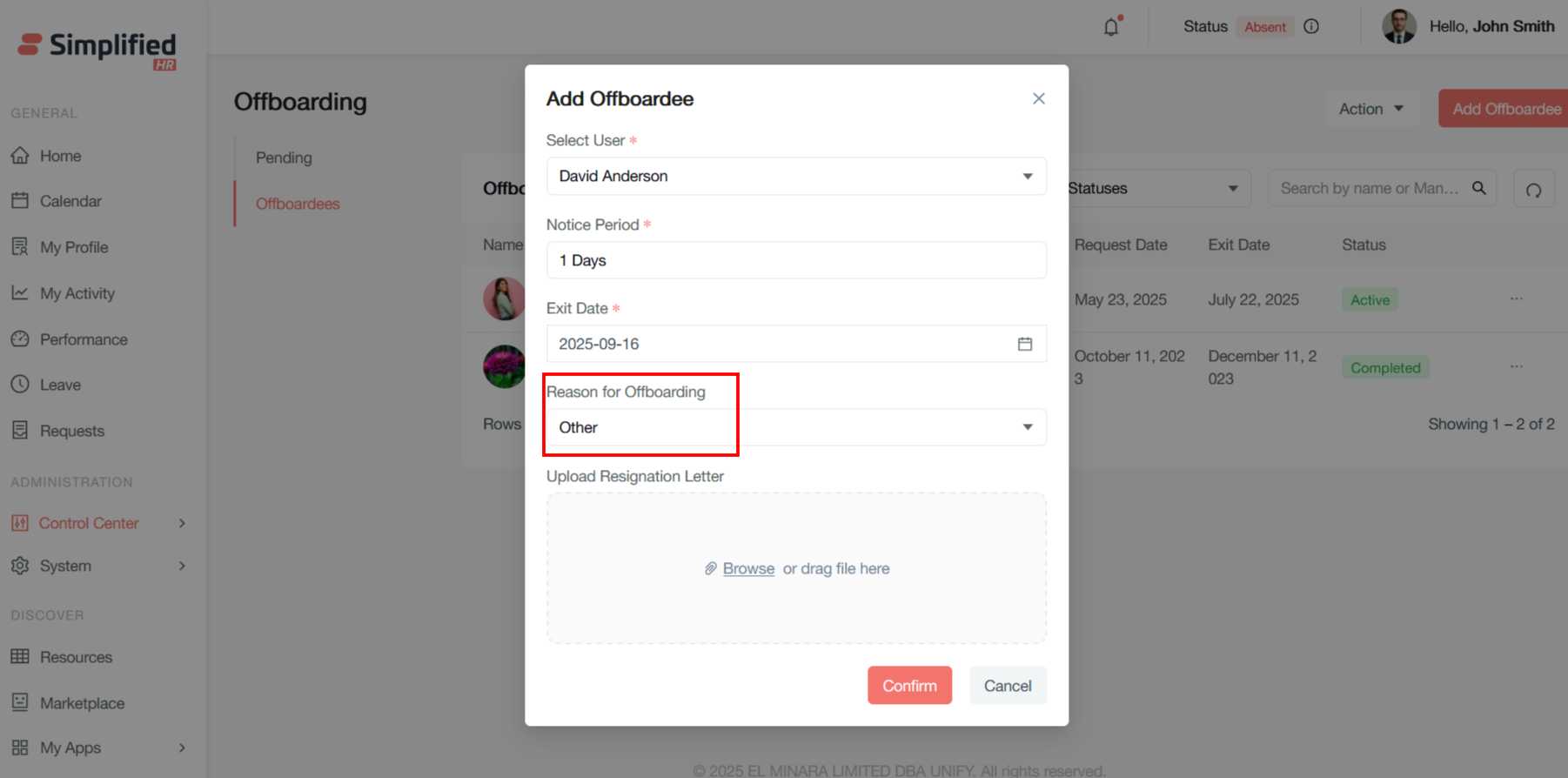The image size is (1568, 778).
Task: Close the Add Offboardee dialog
Action: click(1038, 98)
